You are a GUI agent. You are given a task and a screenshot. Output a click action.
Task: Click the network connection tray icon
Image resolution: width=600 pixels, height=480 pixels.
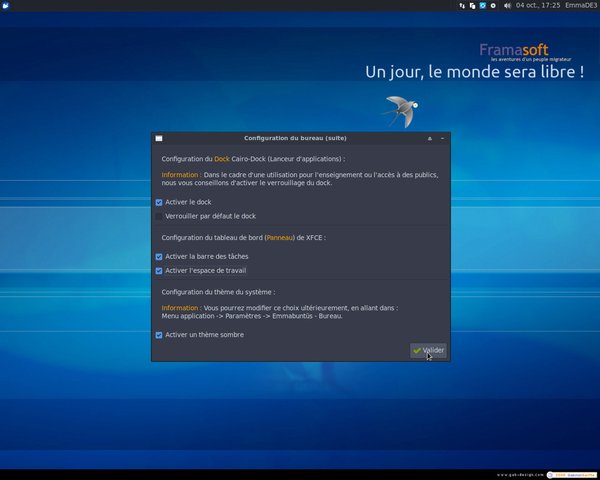462,6
